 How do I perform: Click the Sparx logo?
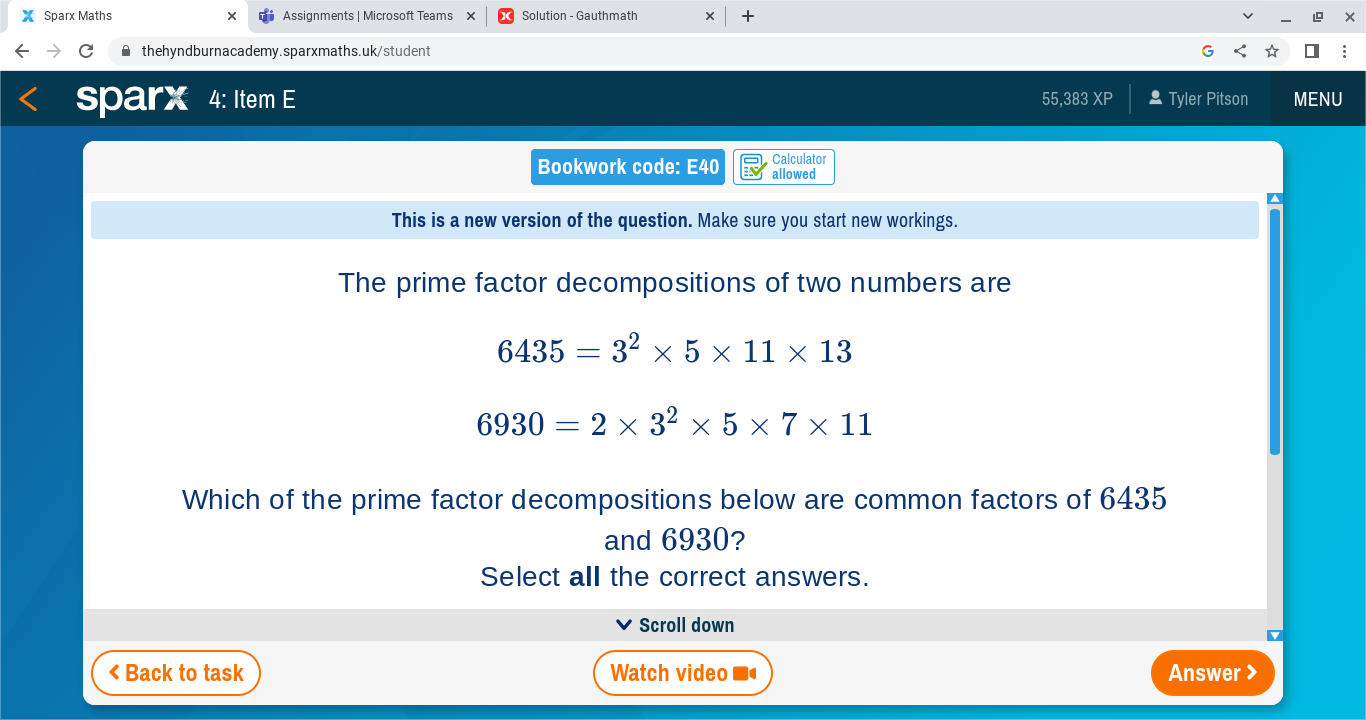coord(131,98)
